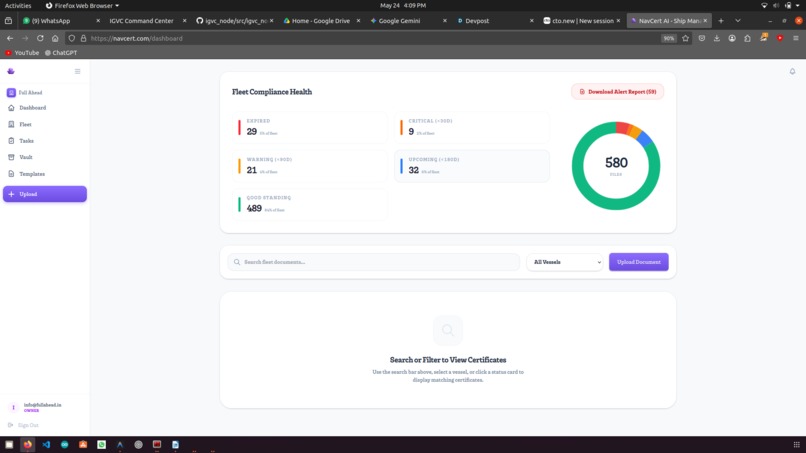The image size is (806, 453).
Task: Click the browser Back arrow
Action: [10, 38]
